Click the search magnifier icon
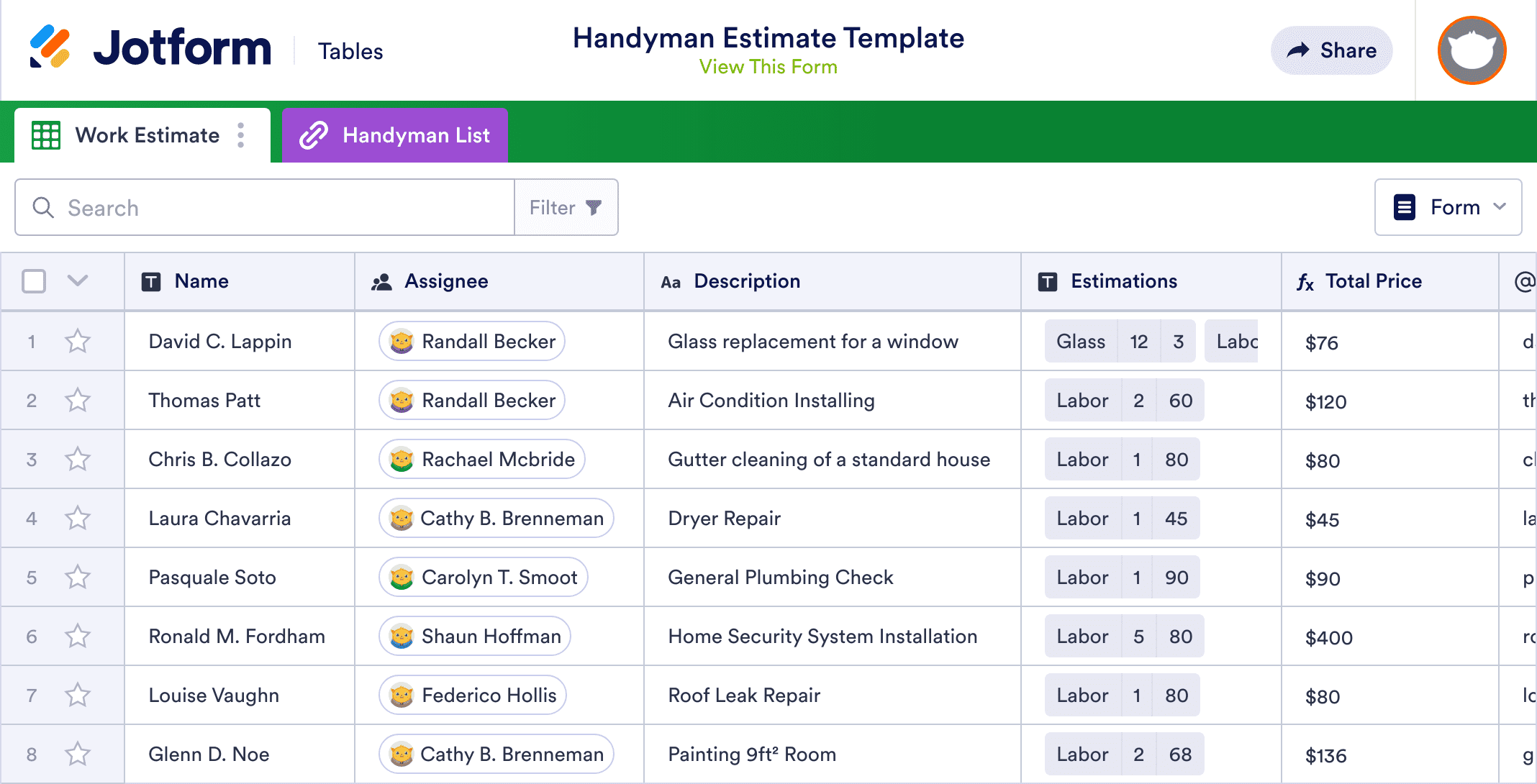This screenshot has height=784, width=1537. (x=43, y=207)
